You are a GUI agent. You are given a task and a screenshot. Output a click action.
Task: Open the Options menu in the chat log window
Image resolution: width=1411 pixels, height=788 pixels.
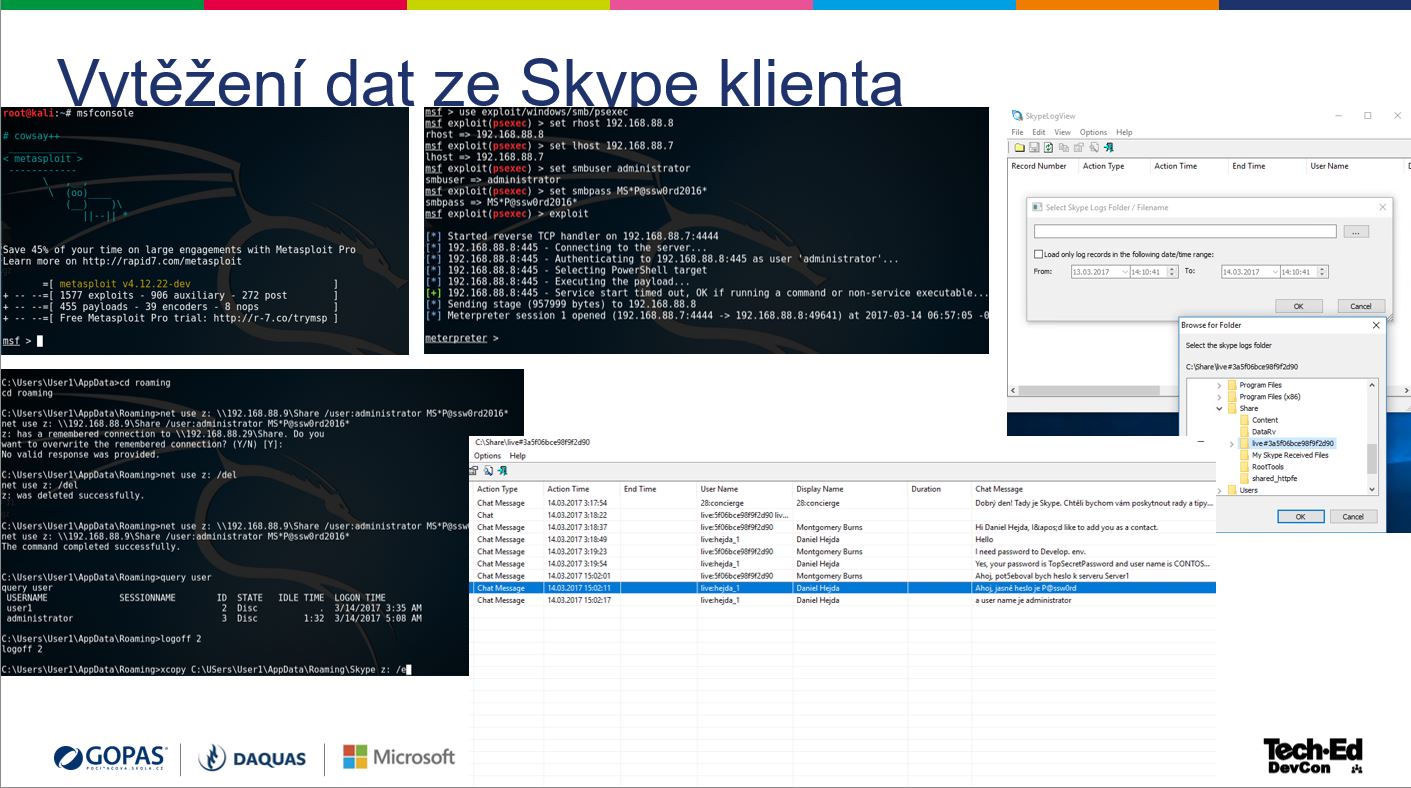487,456
